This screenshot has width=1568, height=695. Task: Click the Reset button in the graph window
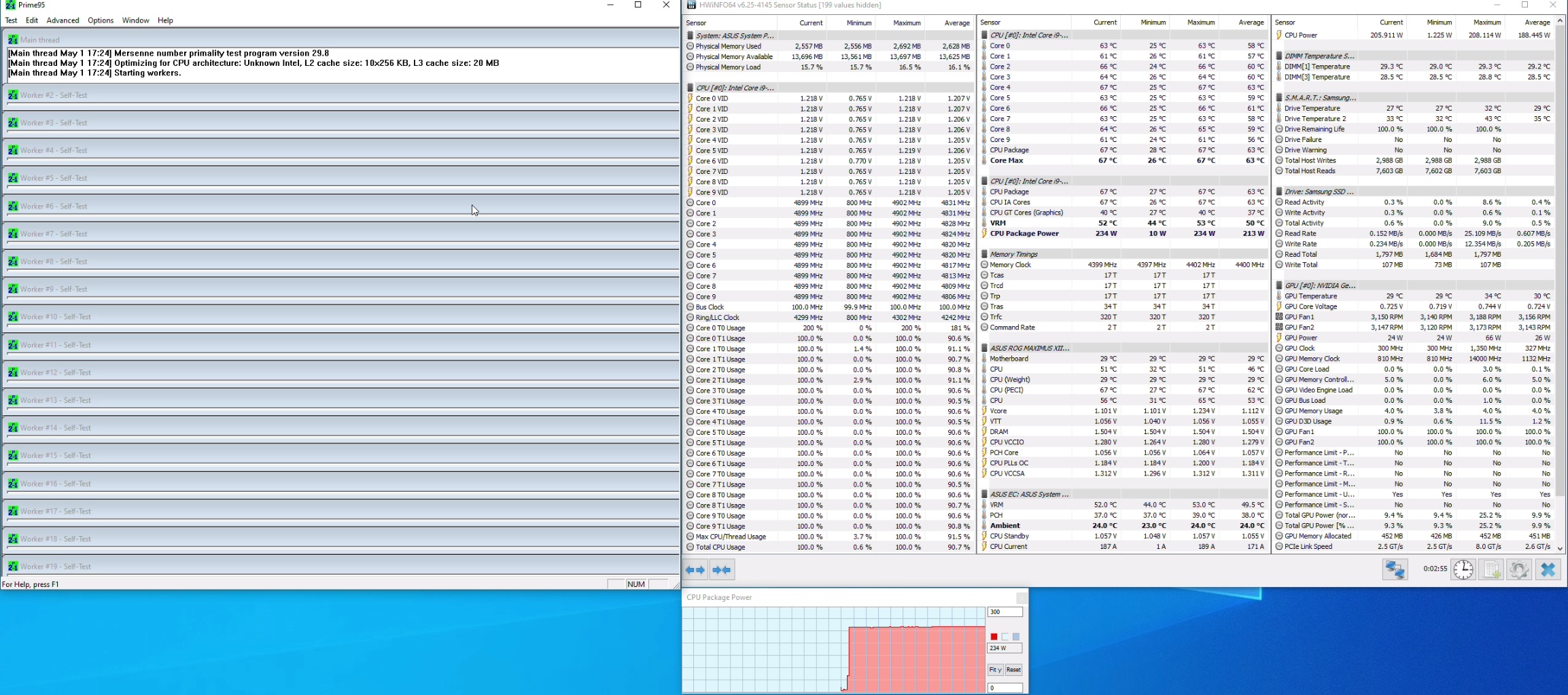pos(1013,670)
